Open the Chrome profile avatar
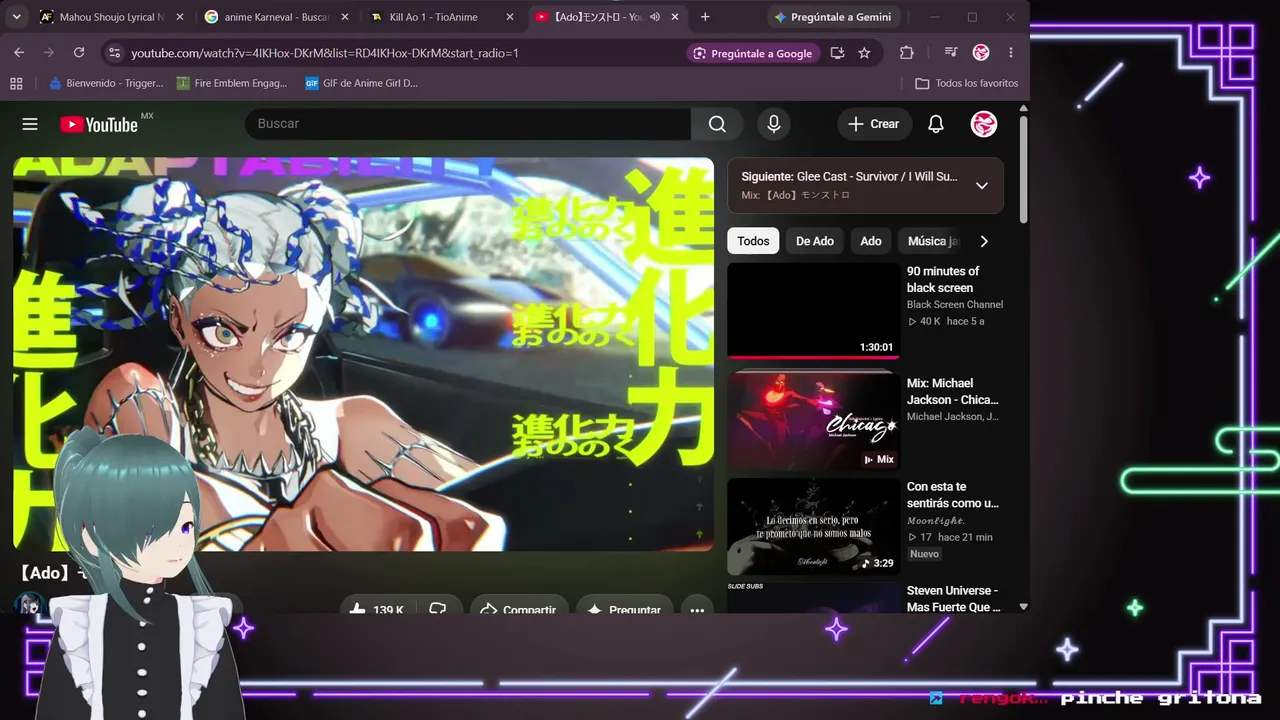The width and height of the screenshot is (1280, 720). coord(981,53)
